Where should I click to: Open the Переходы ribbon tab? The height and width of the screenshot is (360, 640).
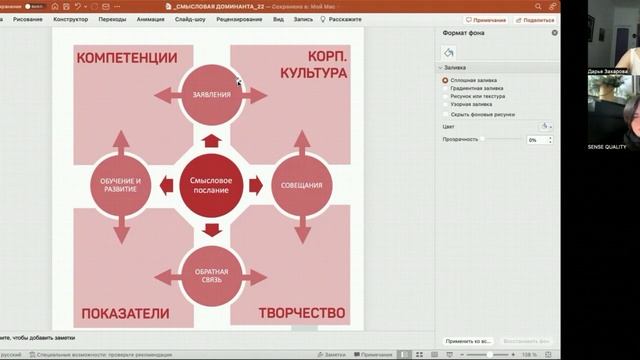click(112, 19)
